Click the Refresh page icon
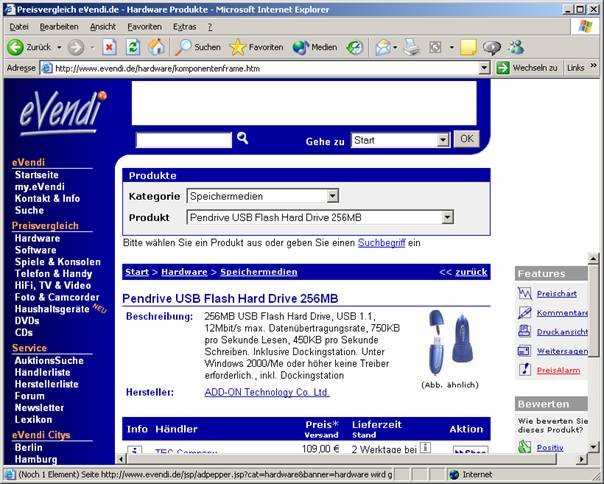Viewport: 604px width, 484px height. click(x=133, y=47)
